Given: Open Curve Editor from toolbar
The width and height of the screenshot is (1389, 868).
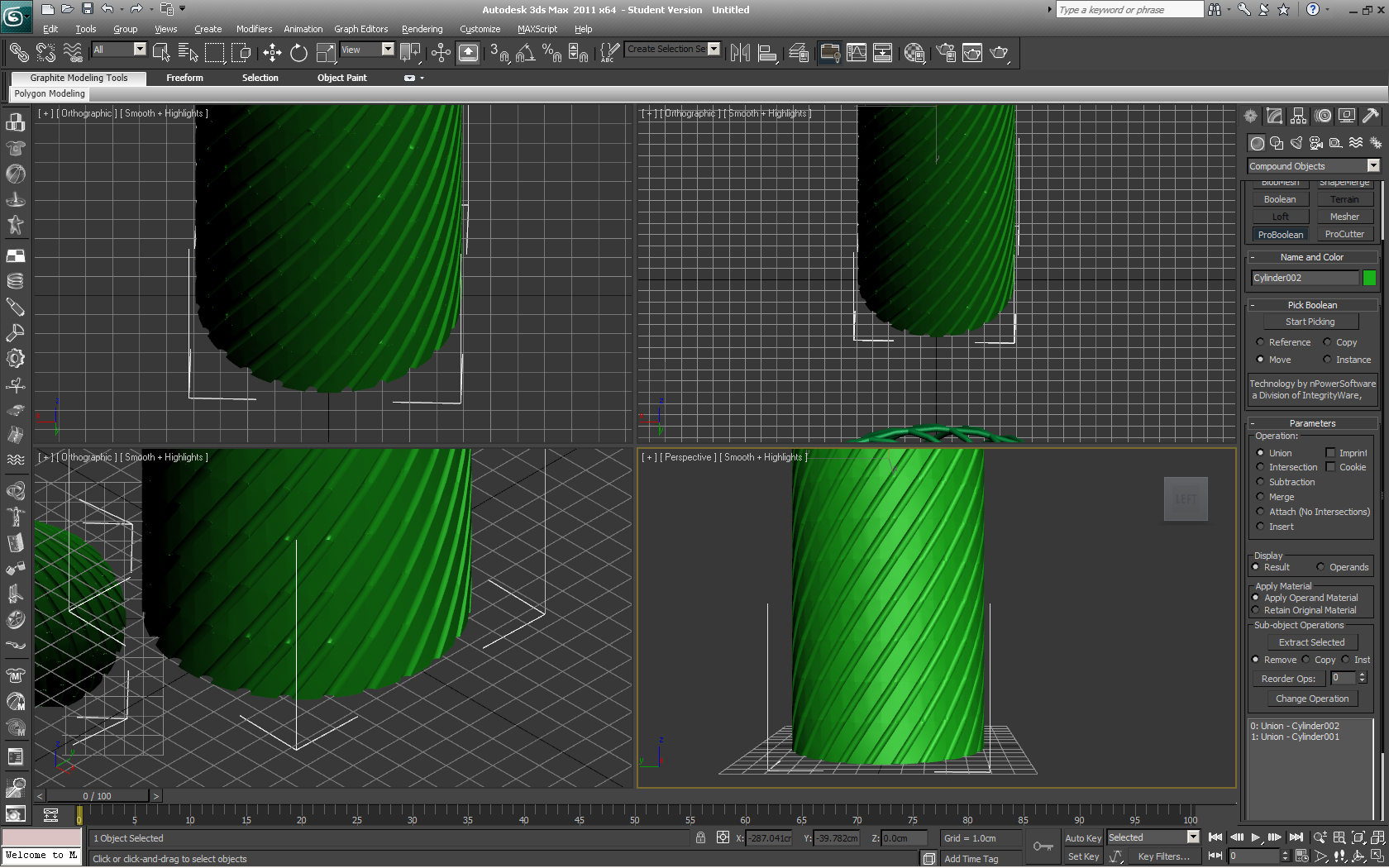Looking at the screenshot, I should pos(857,53).
